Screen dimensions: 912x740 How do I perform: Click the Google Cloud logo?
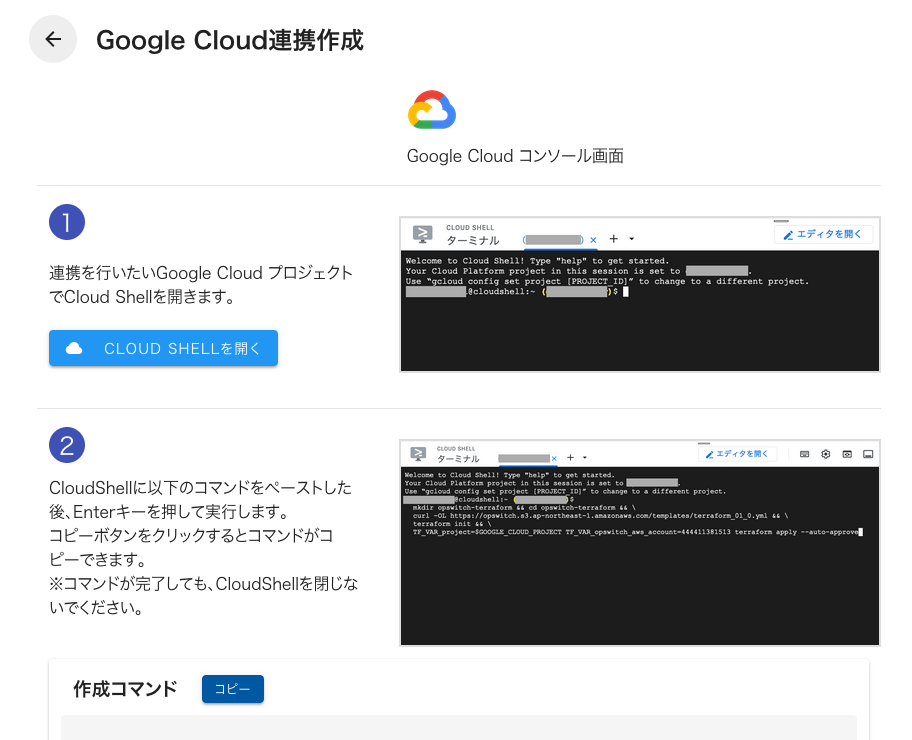[x=431, y=110]
